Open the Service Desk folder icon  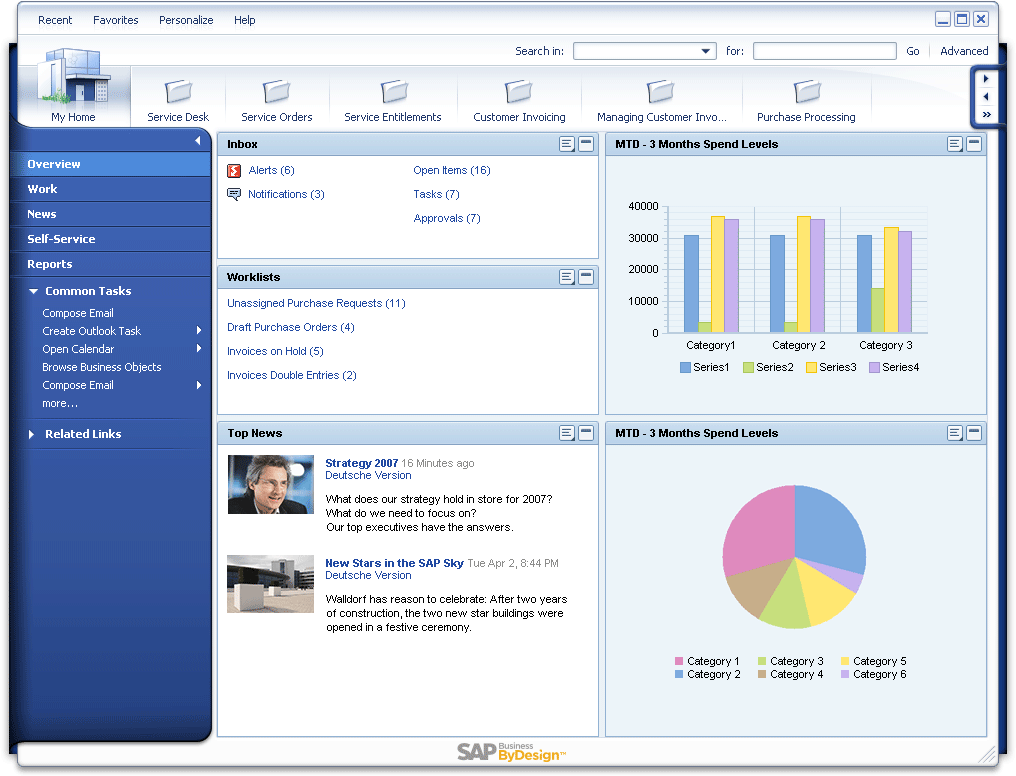tap(178, 91)
